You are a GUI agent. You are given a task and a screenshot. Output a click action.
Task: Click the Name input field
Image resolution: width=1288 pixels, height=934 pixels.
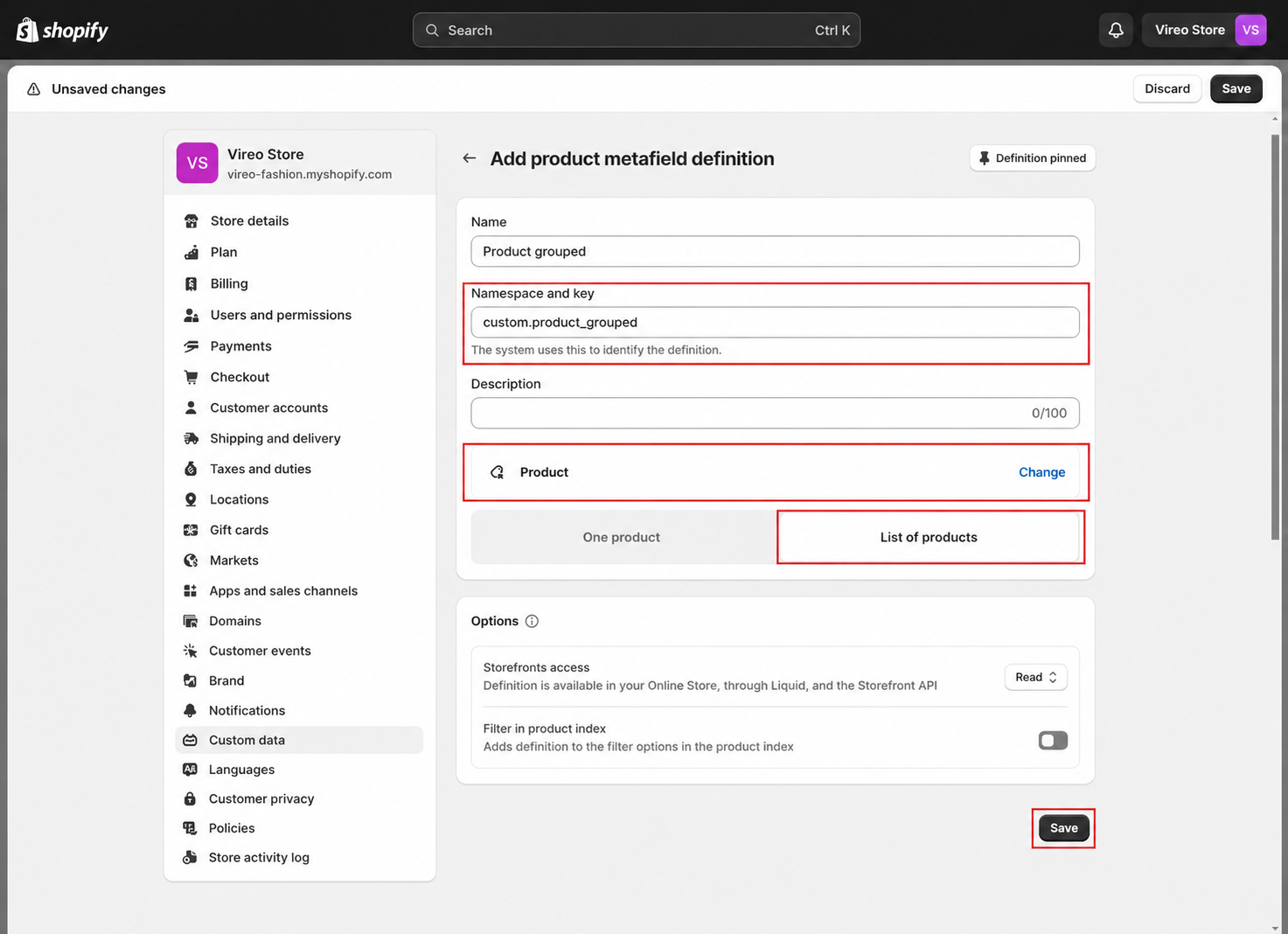(775, 251)
